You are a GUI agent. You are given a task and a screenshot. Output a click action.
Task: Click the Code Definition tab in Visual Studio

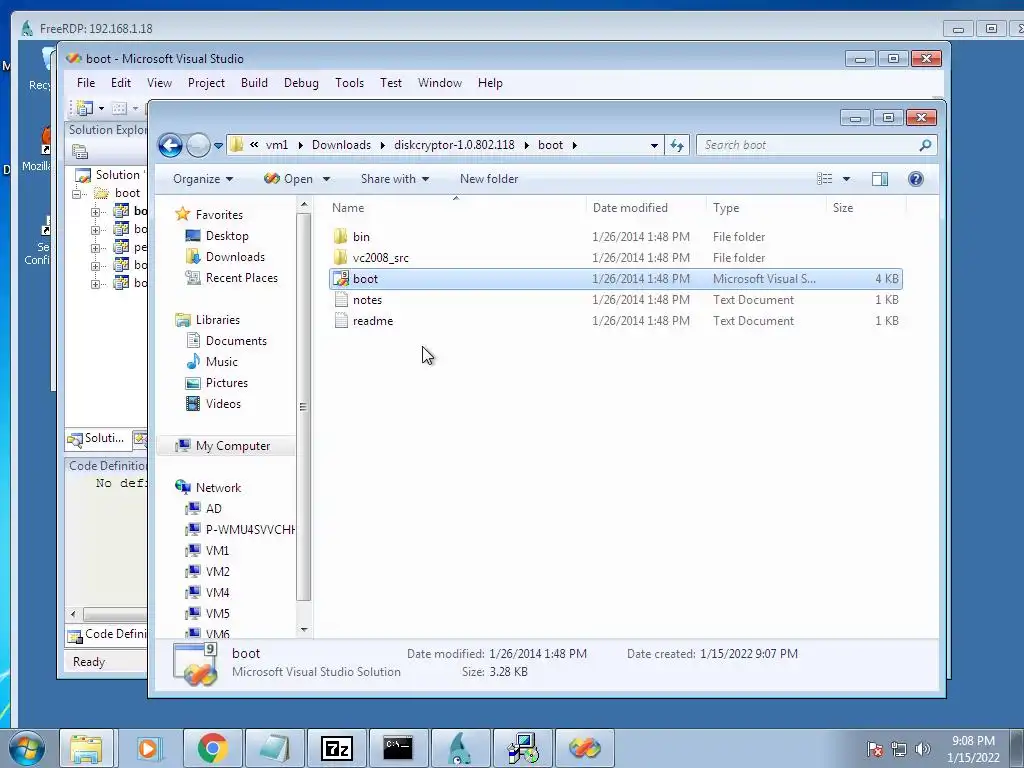(x=108, y=634)
